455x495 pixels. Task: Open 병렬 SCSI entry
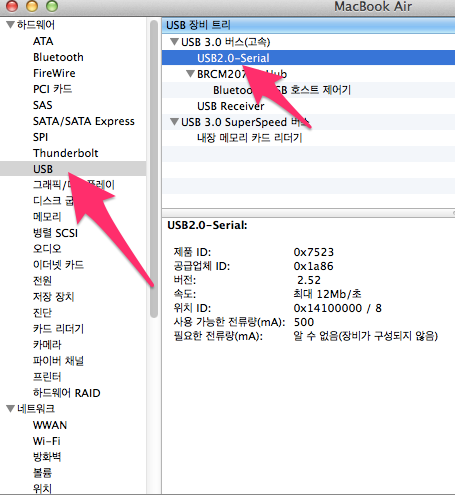(x=55, y=233)
